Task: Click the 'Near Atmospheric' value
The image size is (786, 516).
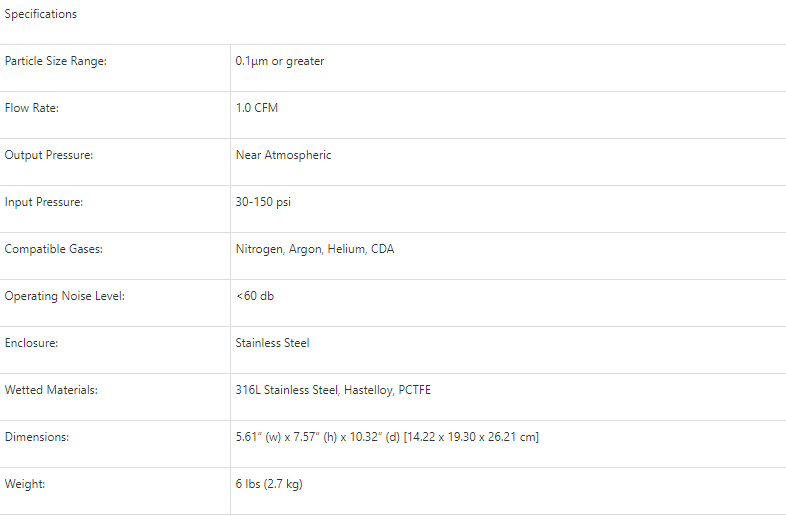Action: tap(283, 155)
